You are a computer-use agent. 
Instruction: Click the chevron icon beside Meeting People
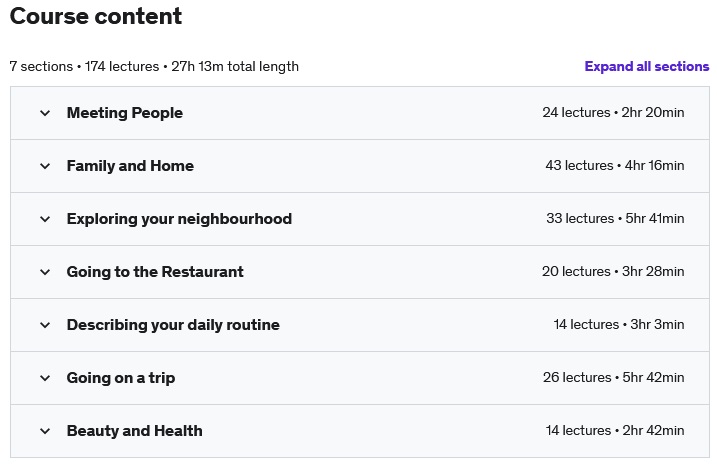click(x=45, y=113)
